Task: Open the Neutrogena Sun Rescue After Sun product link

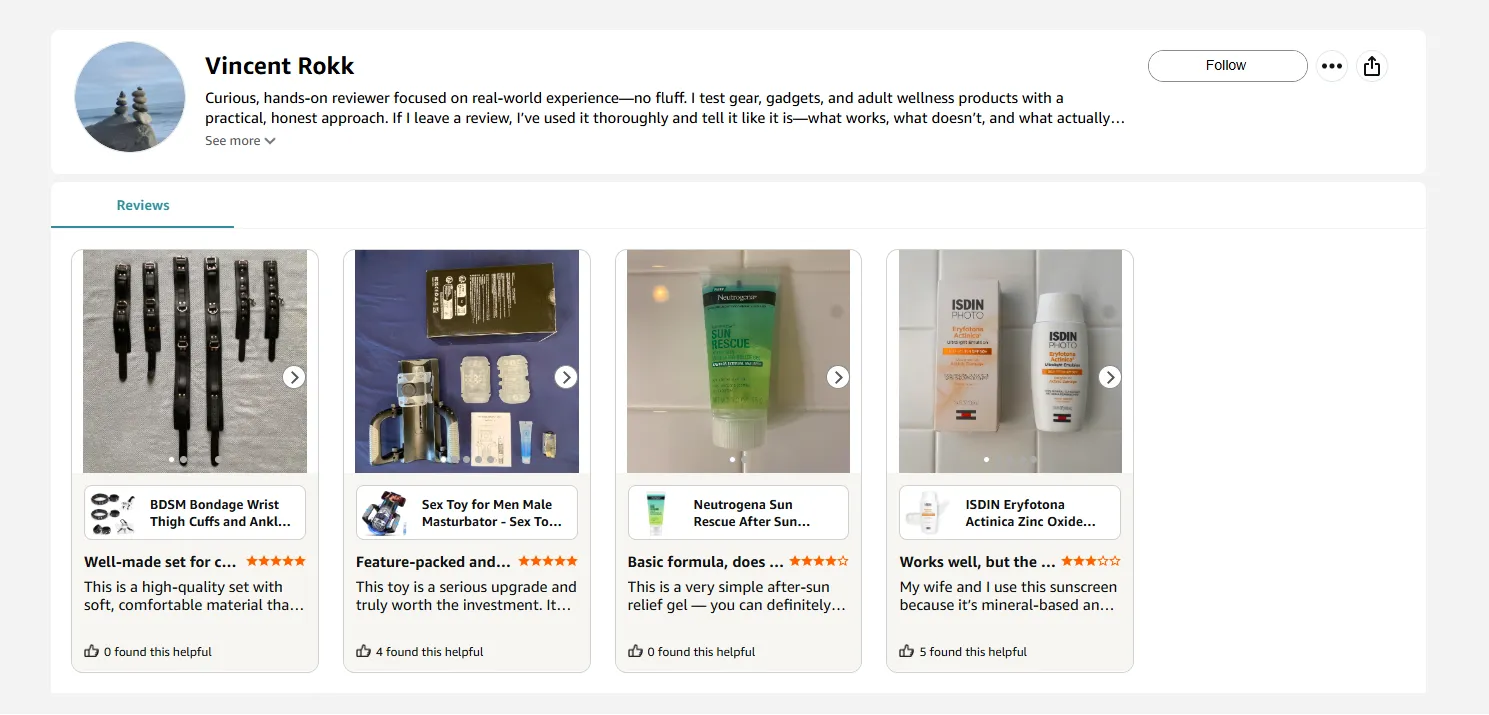Action: pyautogui.click(x=752, y=513)
